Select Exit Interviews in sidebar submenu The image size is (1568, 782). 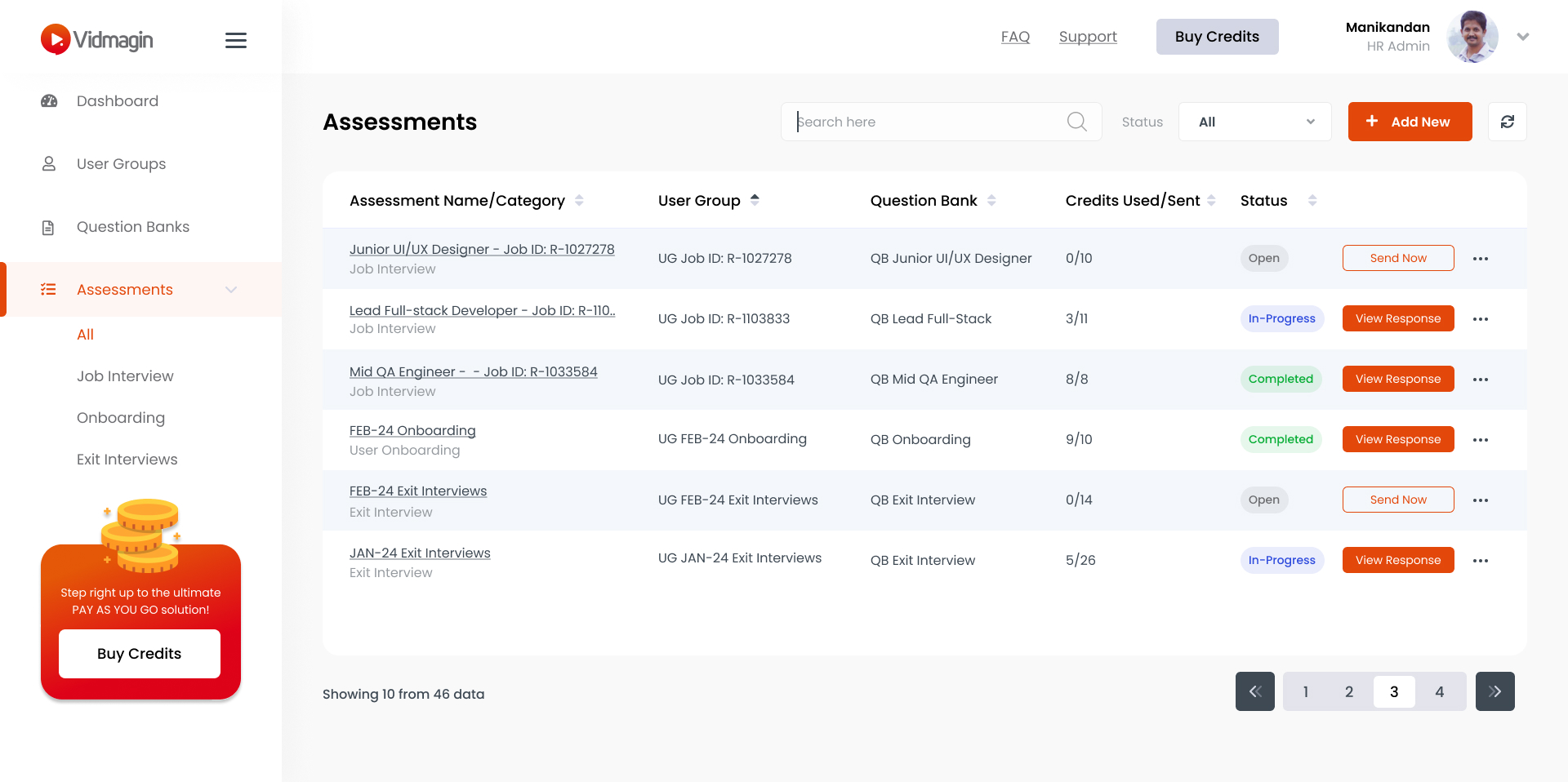coord(127,460)
